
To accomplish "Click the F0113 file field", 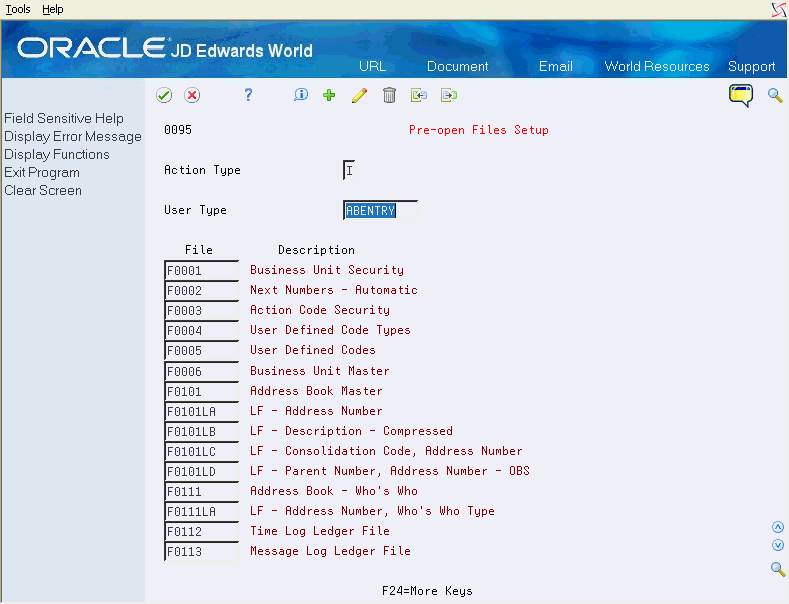I will [201, 552].
